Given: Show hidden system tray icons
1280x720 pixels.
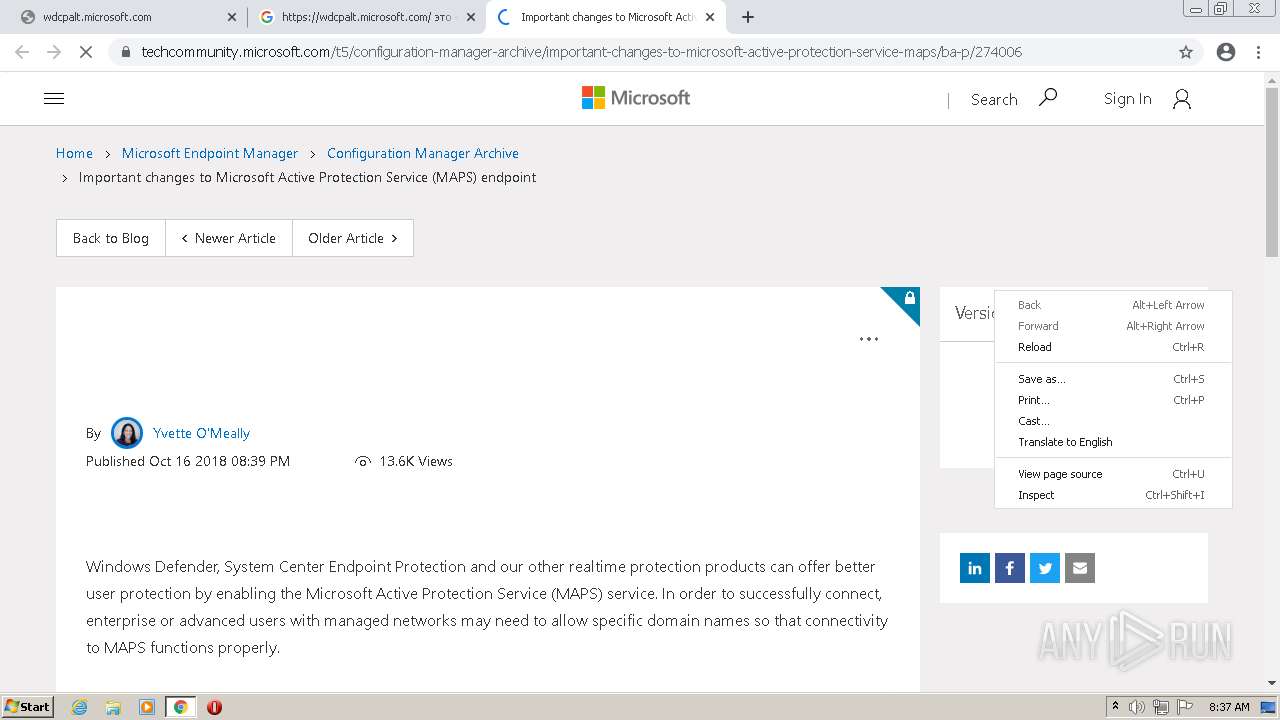Looking at the screenshot, I should pyautogui.click(x=1115, y=707).
